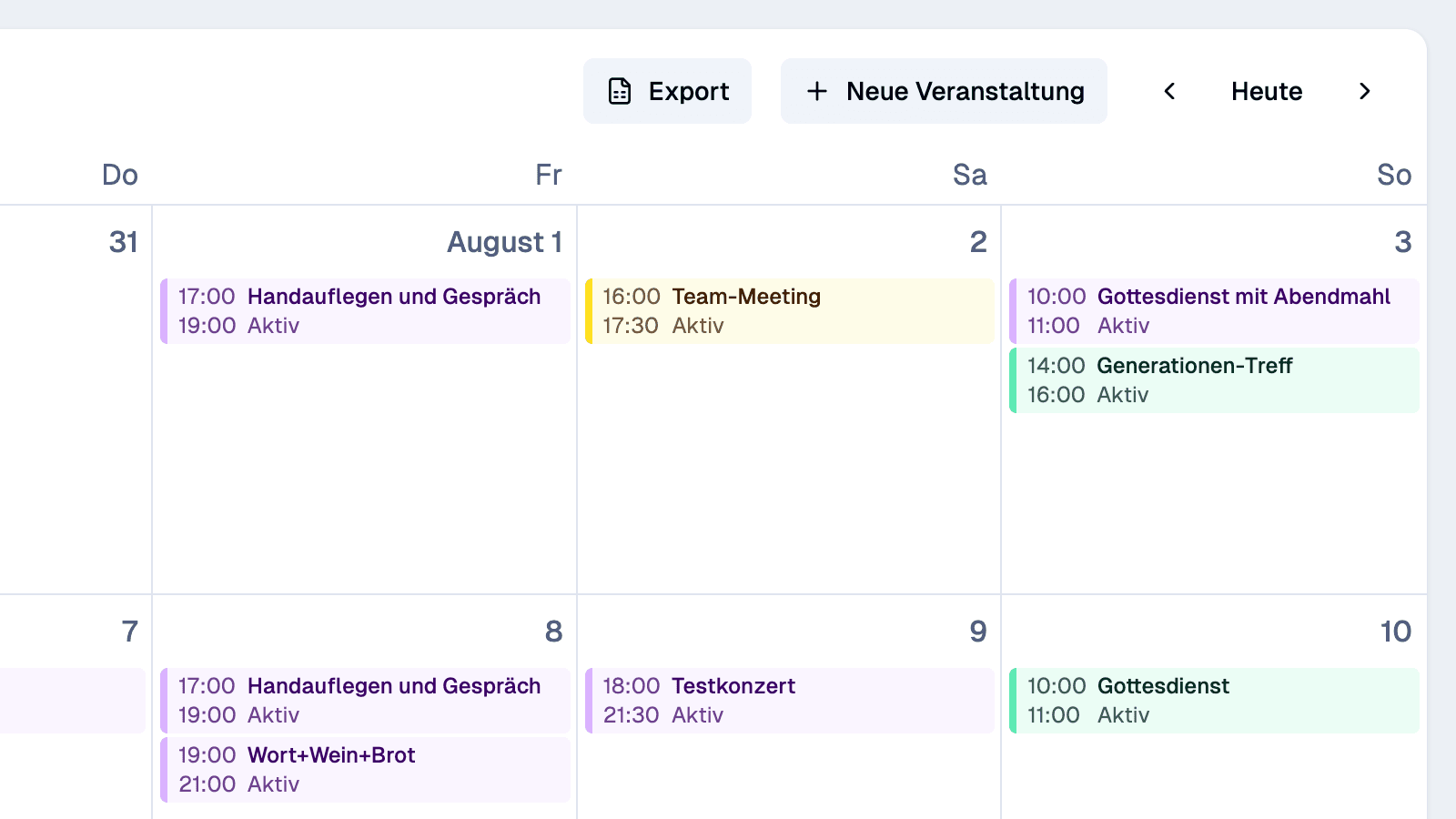Jump to today via the Heute button
The height and width of the screenshot is (819, 1456).
pos(1266,91)
